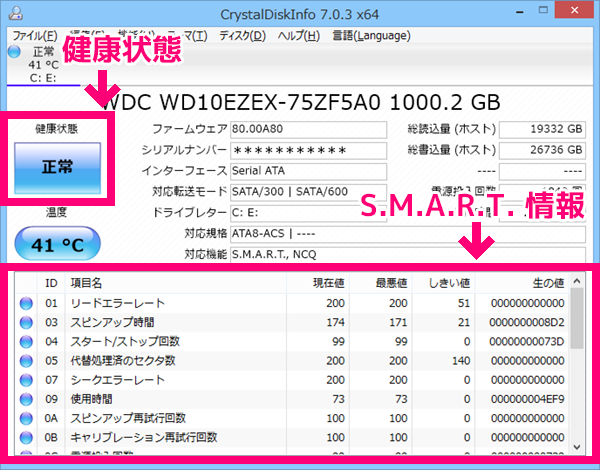Viewport: 600px width, 470px height.
Task: Close the CrystalDiskInfo window
Action: tap(574, 10)
